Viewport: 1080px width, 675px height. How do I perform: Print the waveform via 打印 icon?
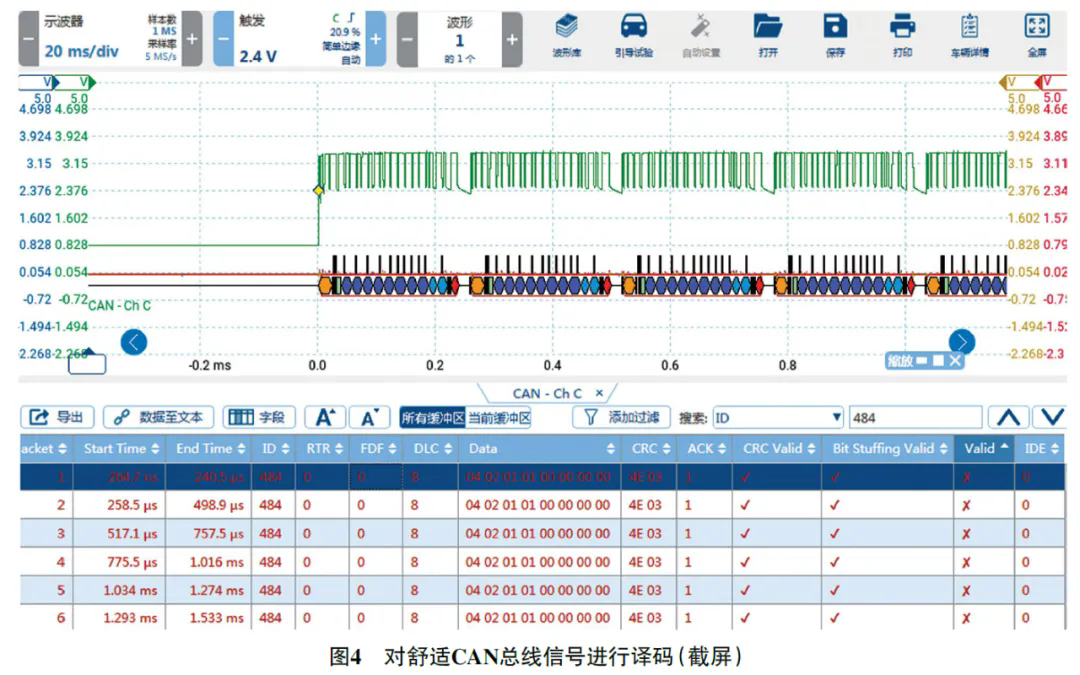[902, 35]
